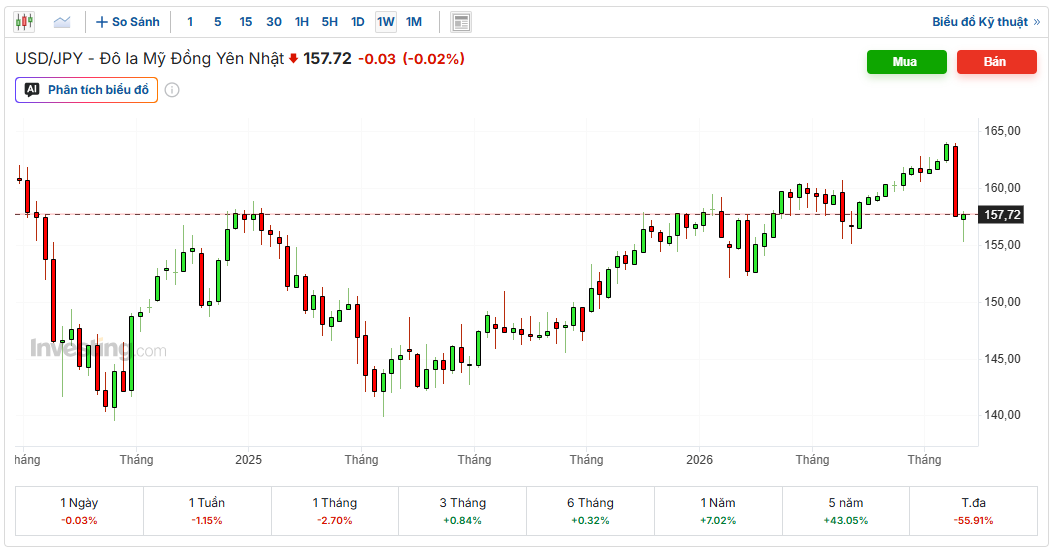
Task: Select the candlestick chart type icon
Action: pos(24,22)
